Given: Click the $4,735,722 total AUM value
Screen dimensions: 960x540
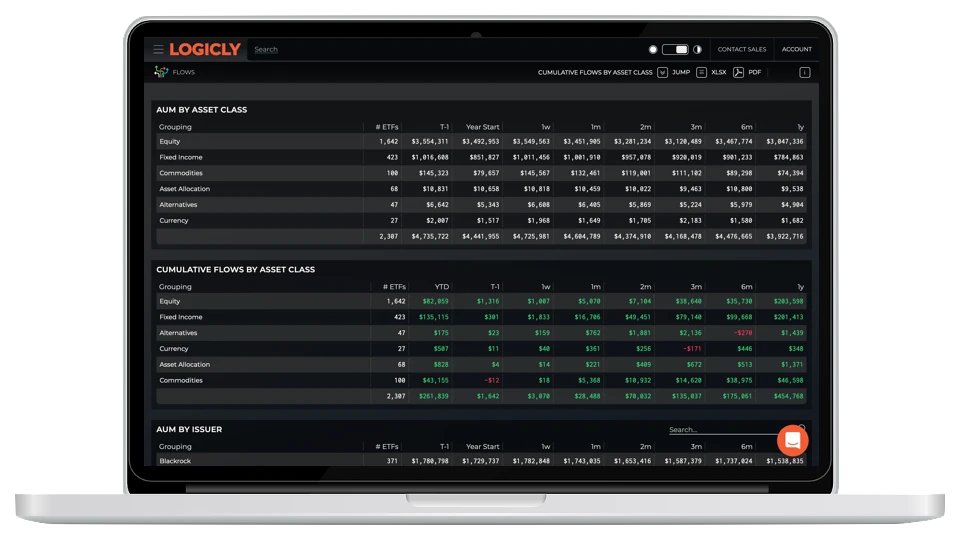Looking at the screenshot, I should pos(430,236).
